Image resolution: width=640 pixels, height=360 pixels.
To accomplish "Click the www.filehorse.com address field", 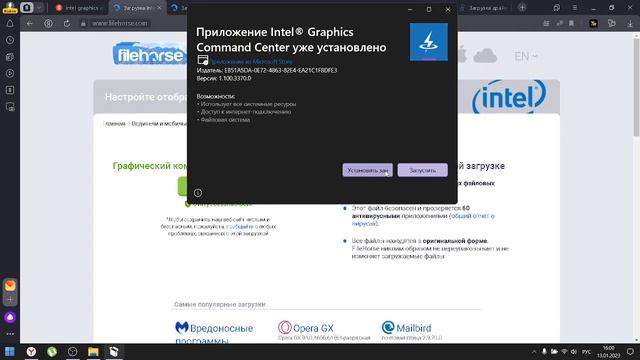I will [x=120, y=24].
